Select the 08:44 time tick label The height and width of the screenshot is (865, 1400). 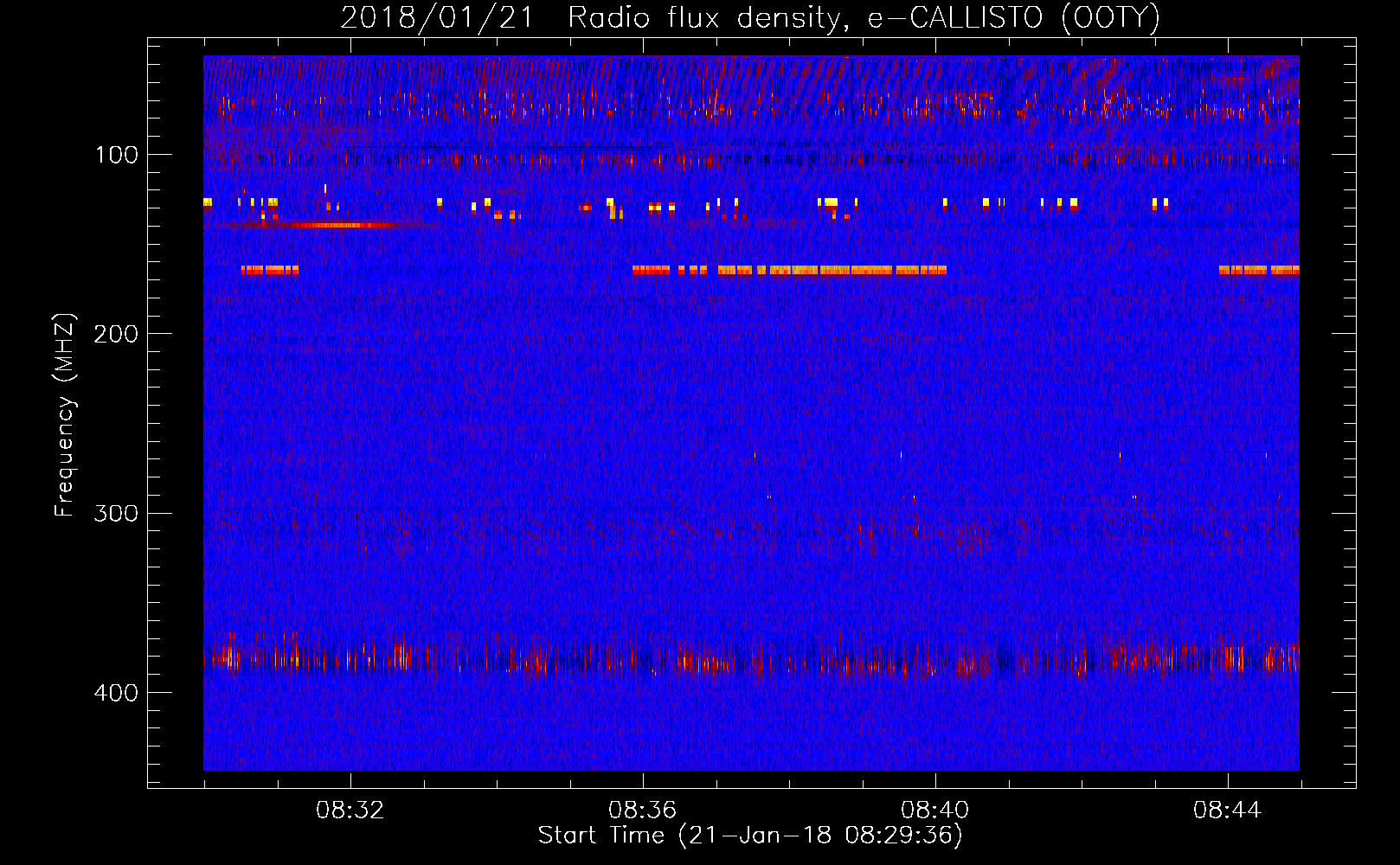1228,811
